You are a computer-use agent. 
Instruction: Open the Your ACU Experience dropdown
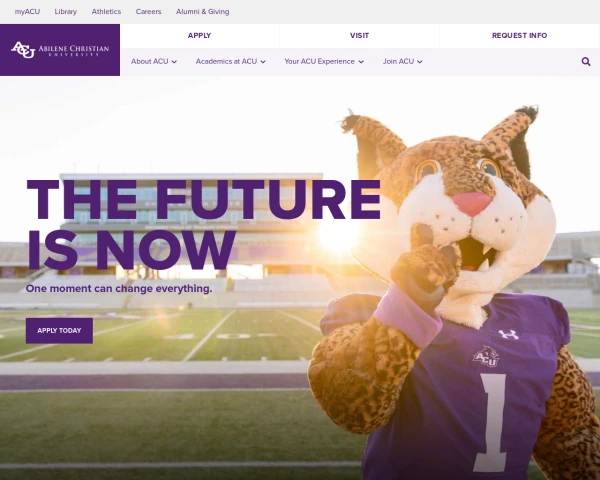[x=324, y=62]
